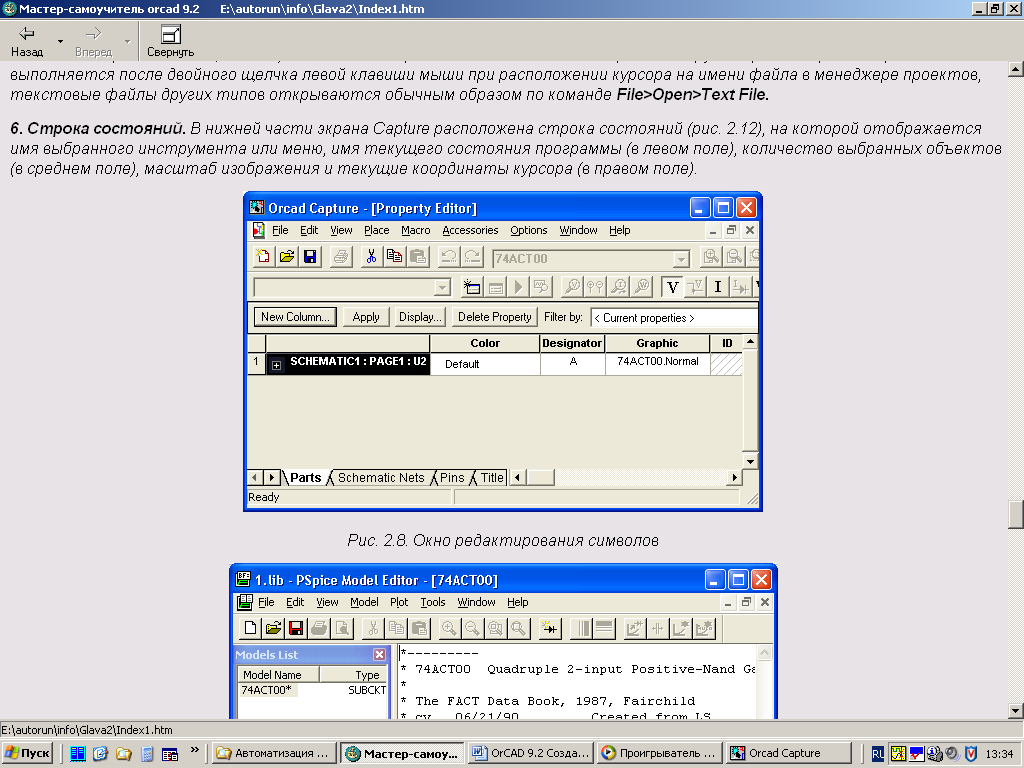Open Model menu in PSpice Model Editor
1024x768 pixels.
[x=364, y=602]
